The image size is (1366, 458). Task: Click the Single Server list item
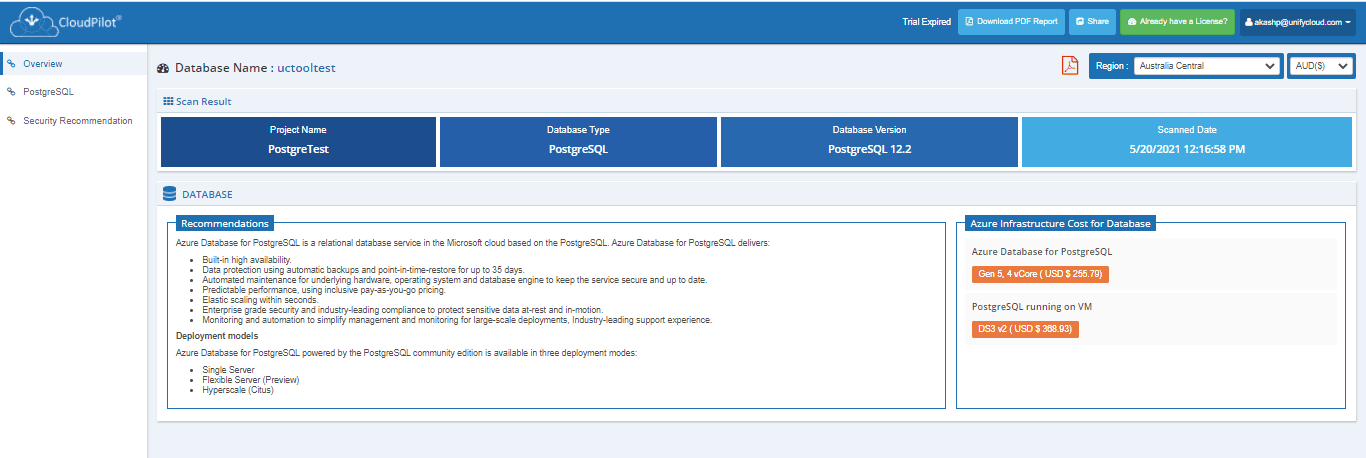[x=228, y=370]
